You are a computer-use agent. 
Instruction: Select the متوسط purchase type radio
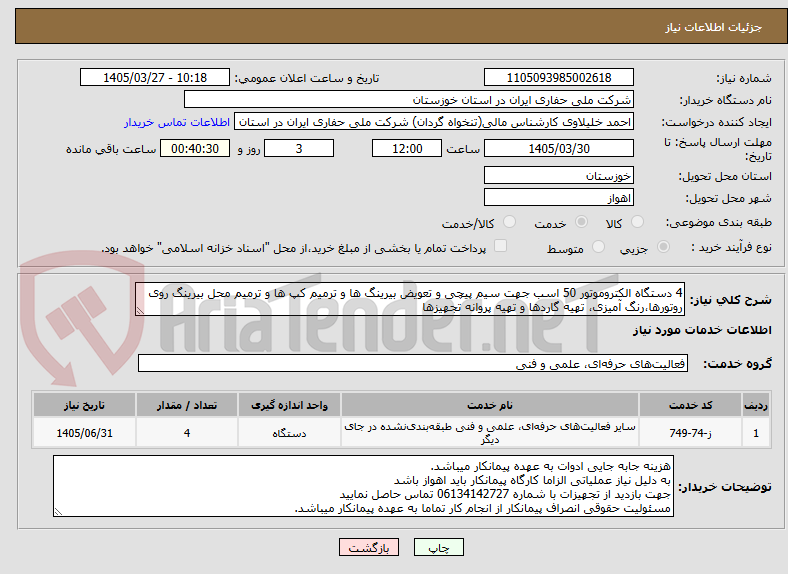coord(598,246)
